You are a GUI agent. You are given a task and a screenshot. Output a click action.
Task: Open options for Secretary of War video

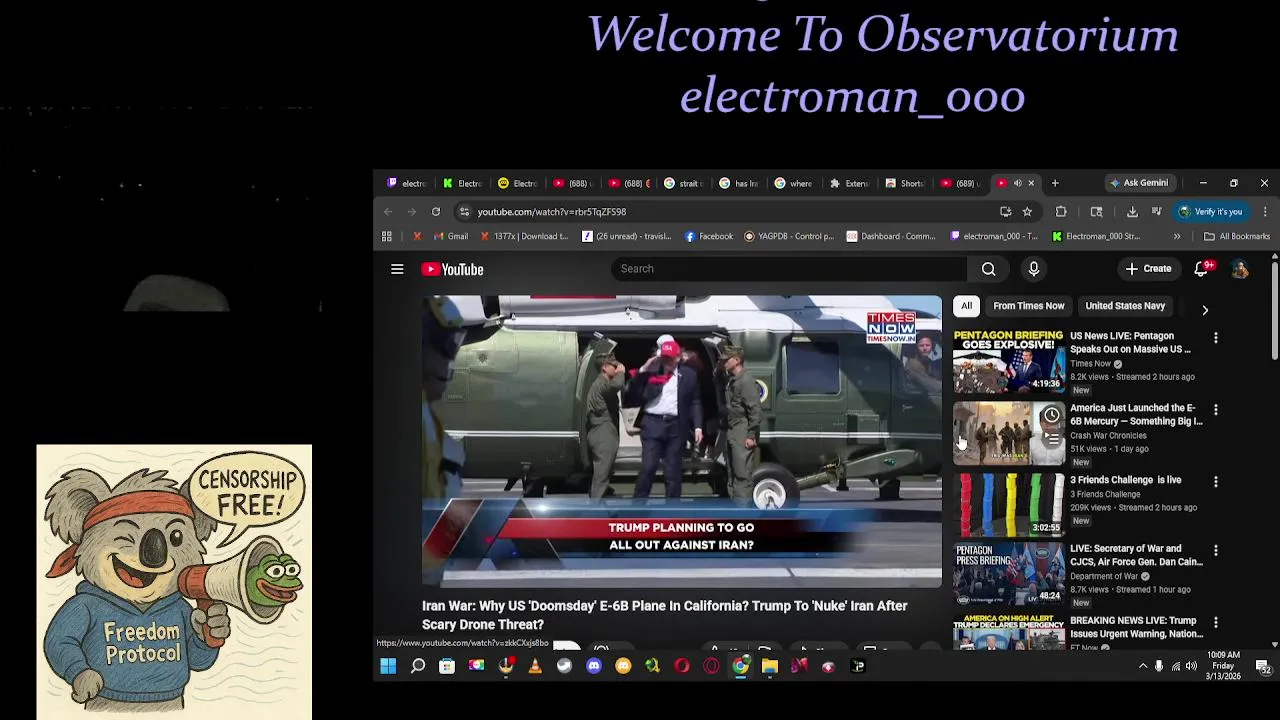click(1216, 550)
